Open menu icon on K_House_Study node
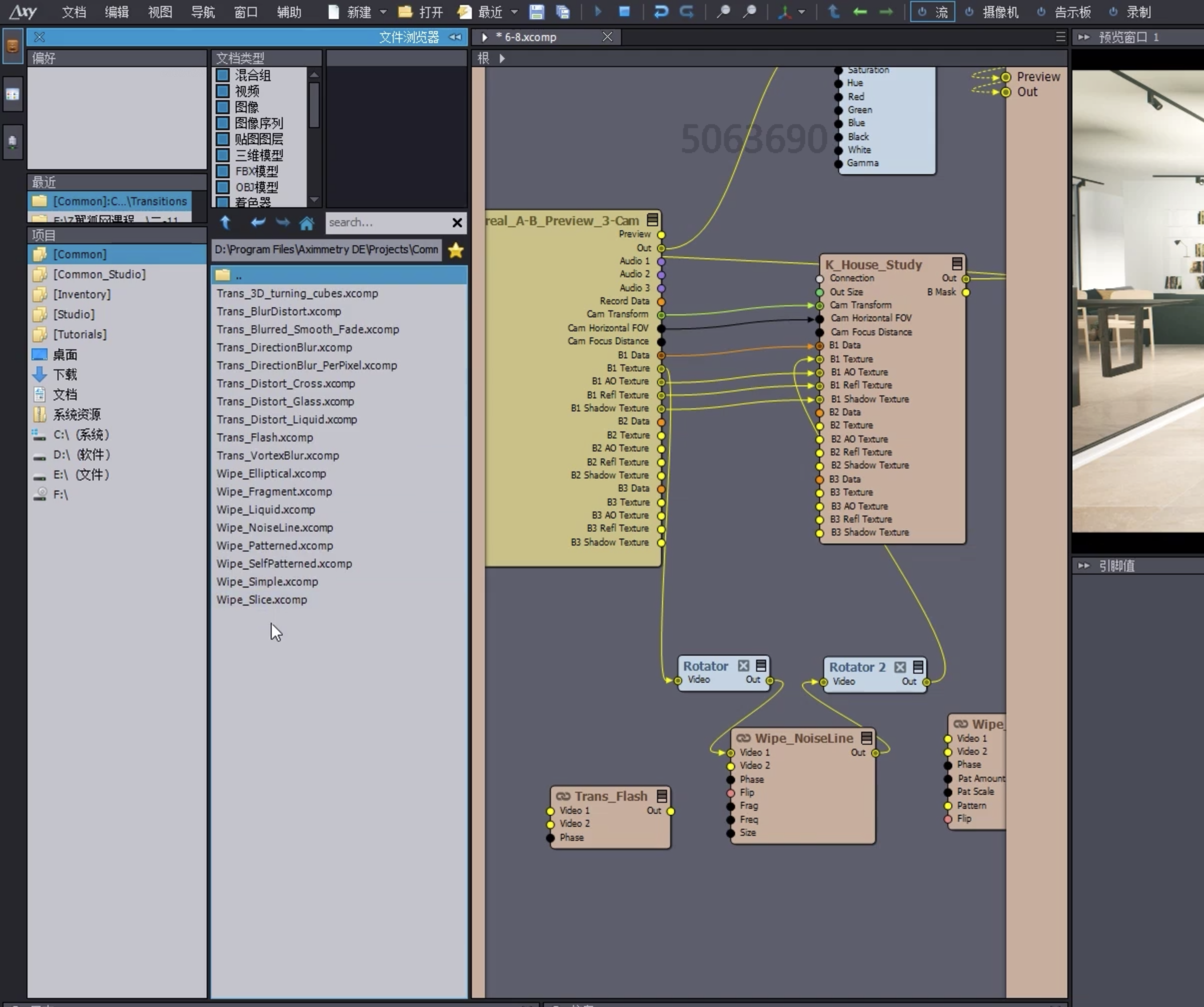The image size is (1204, 1007). 957,264
